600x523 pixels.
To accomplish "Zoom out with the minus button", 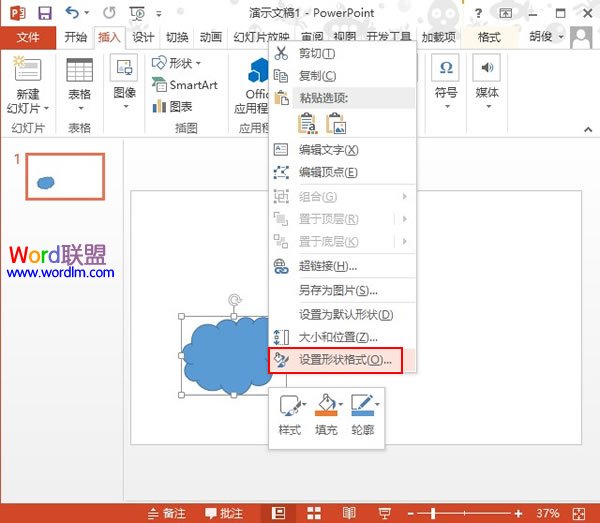I will pos(411,513).
